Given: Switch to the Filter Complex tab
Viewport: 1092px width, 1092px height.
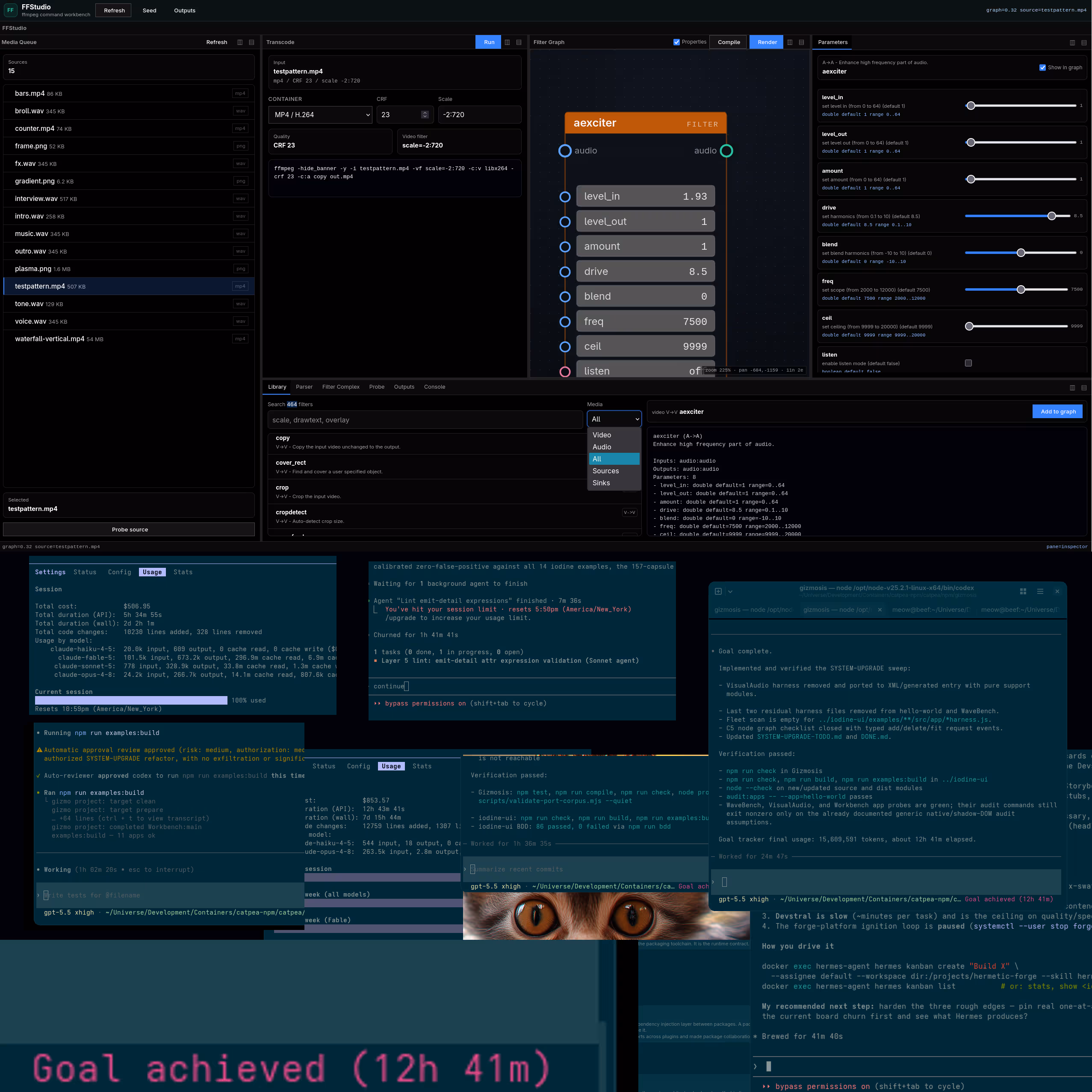Looking at the screenshot, I should tap(341, 387).
